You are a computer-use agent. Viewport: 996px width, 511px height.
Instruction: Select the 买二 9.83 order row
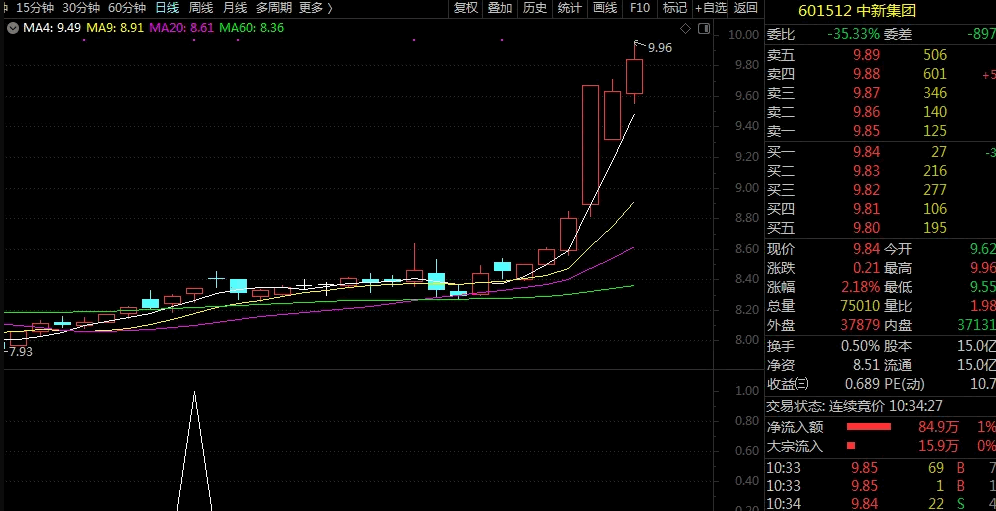[x=880, y=170]
